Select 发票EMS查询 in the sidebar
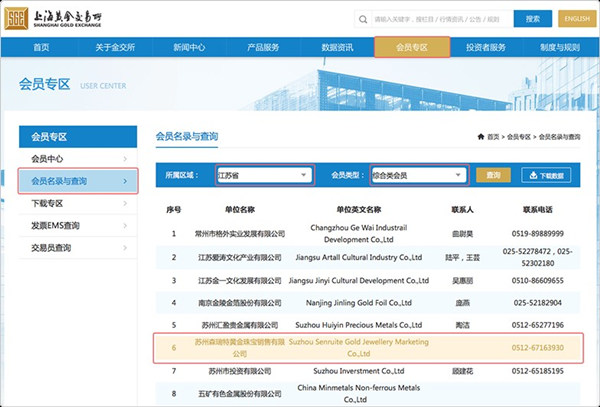The image size is (600, 407). coord(78,226)
